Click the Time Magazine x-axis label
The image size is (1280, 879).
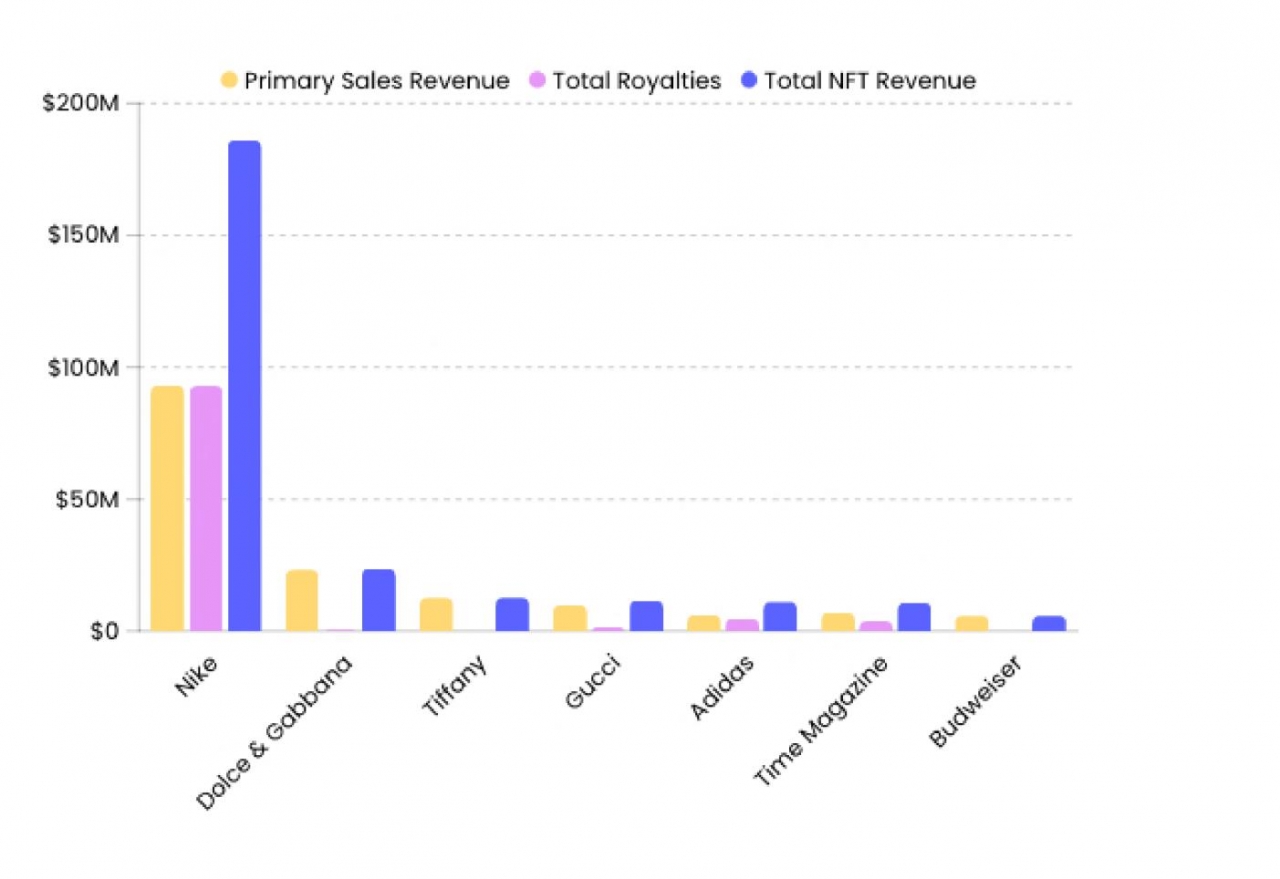click(x=820, y=720)
